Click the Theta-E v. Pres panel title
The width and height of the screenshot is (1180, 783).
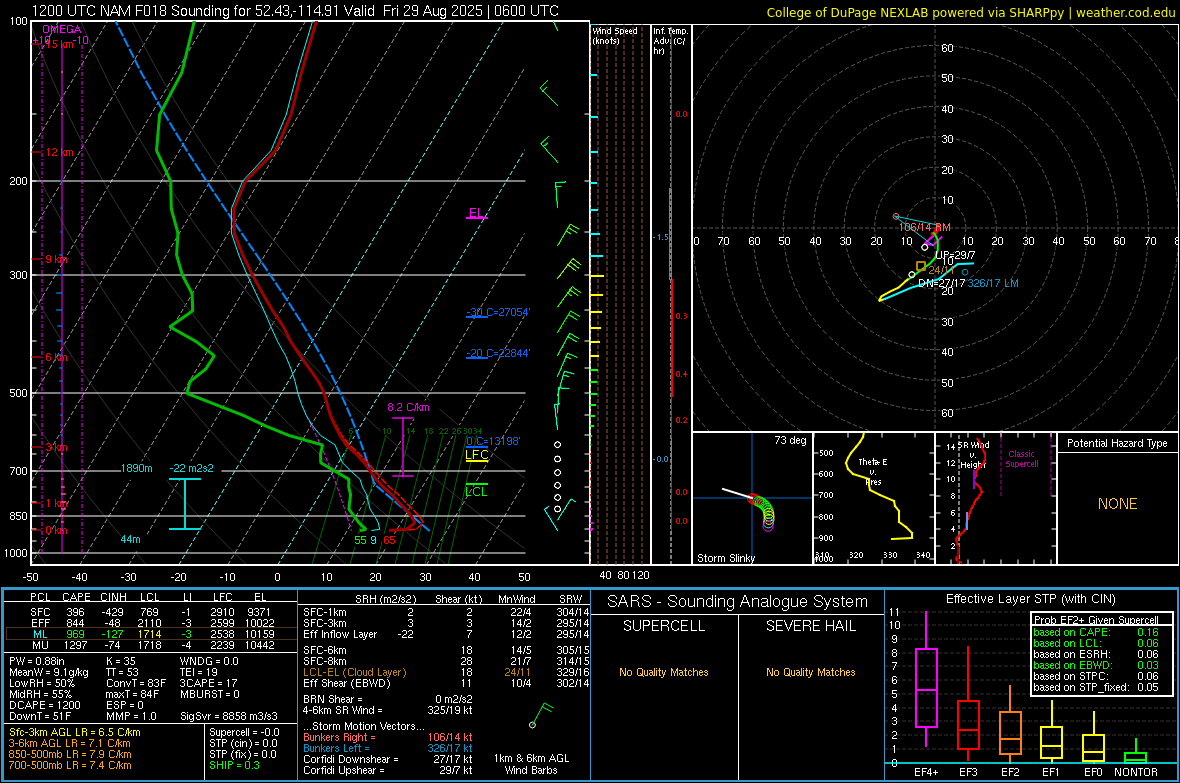(x=873, y=471)
